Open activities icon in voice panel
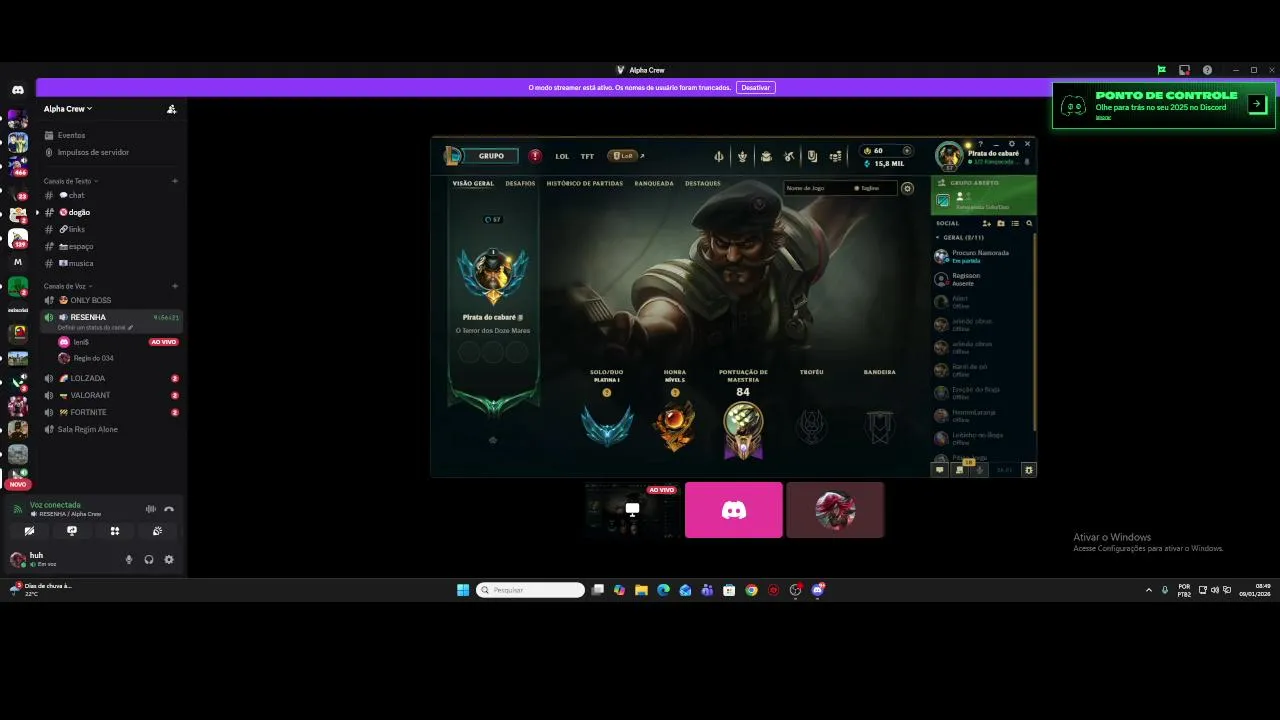 click(115, 531)
